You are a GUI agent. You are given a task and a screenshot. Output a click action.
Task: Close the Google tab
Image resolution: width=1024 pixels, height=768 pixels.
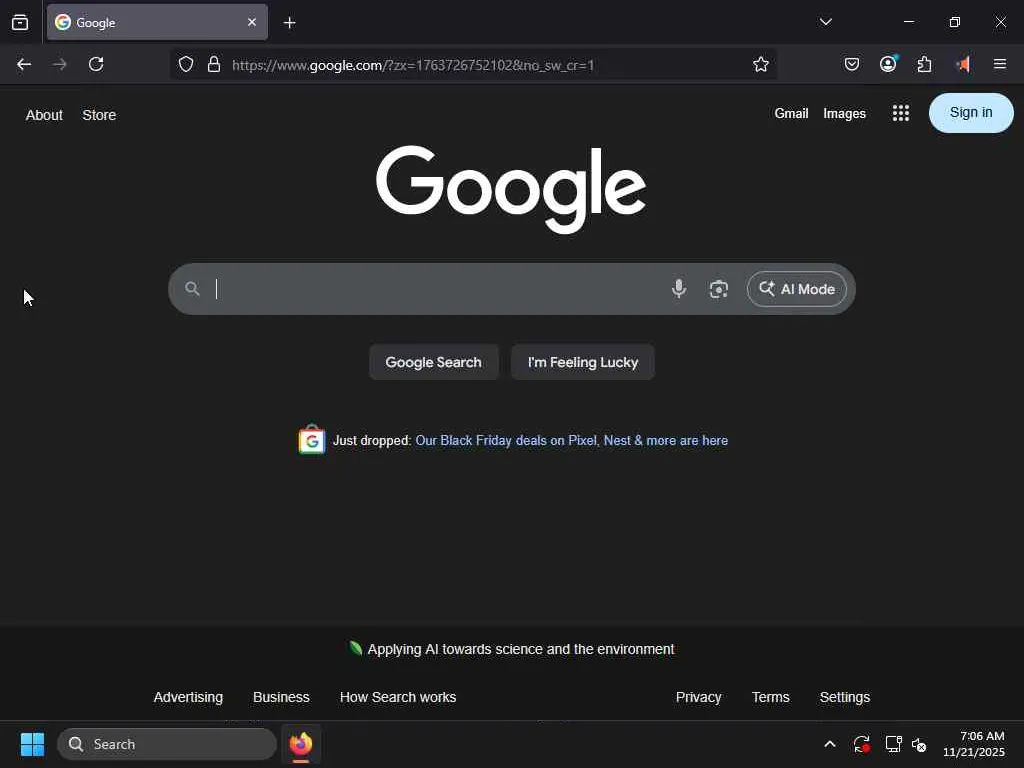coord(252,22)
